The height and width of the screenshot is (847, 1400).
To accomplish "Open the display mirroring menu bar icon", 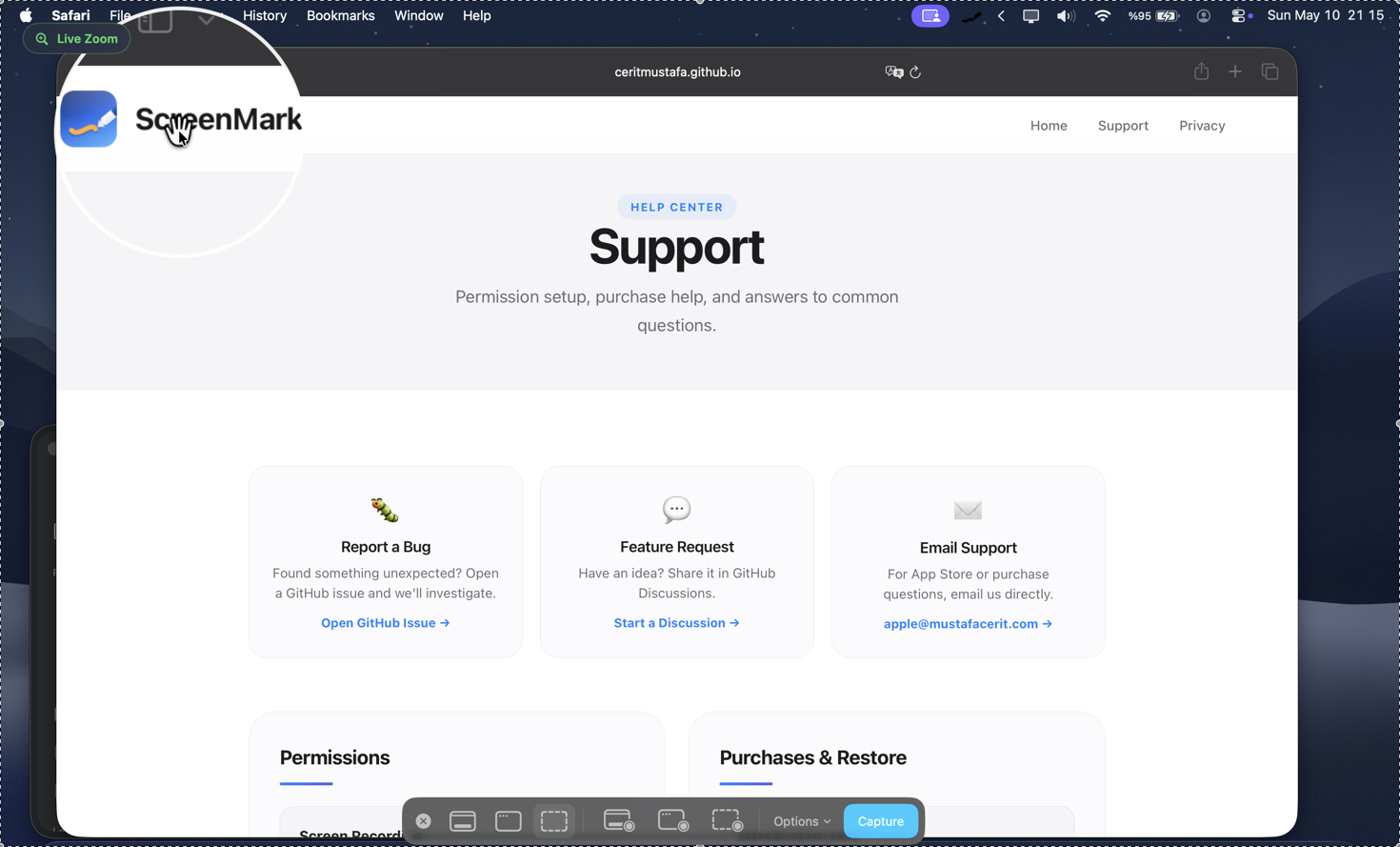I will 1030,16.
